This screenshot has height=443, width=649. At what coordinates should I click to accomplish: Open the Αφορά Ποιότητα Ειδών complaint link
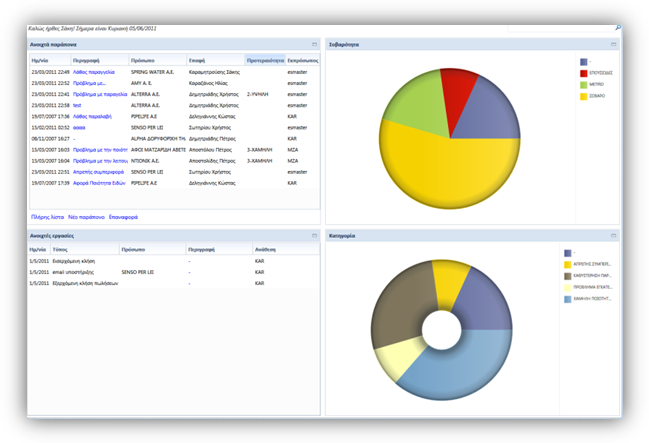pos(99,183)
